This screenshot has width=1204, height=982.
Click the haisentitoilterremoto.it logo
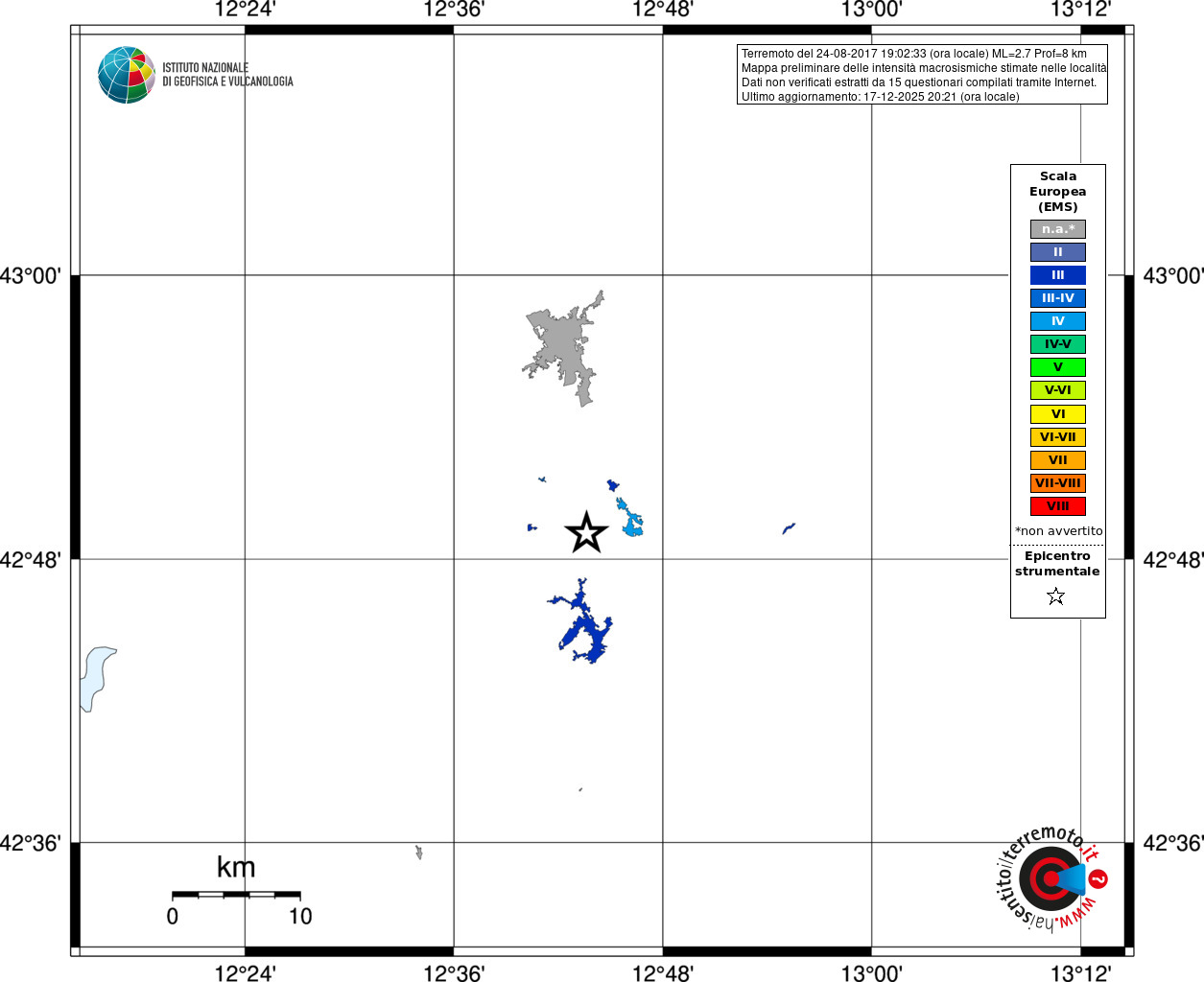click(1052, 877)
